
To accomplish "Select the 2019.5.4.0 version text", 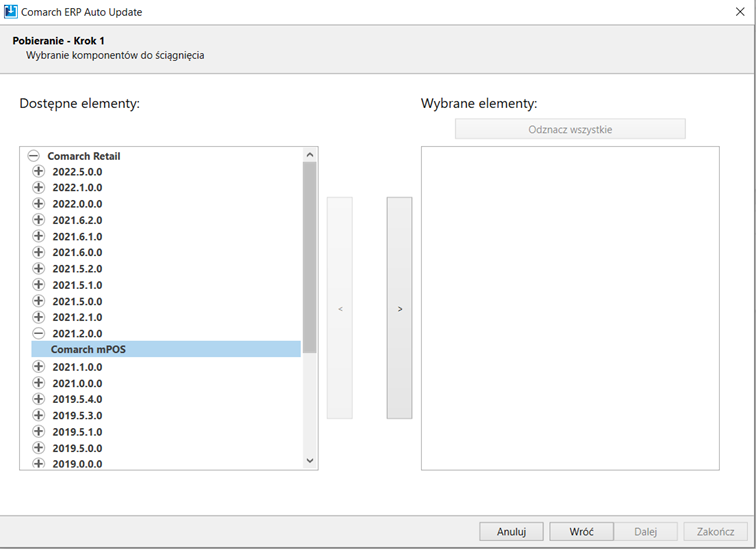I will tap(77, 399).
